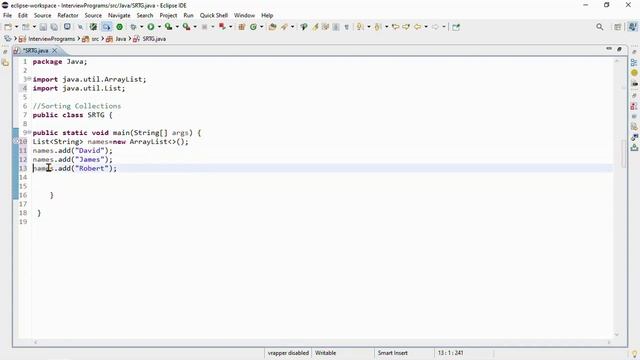The width and height of the screenshot is (640, 360).
Task: Open the New Java Class dropdown arrow
Action: pyautogui.click(x=261, y=27)
